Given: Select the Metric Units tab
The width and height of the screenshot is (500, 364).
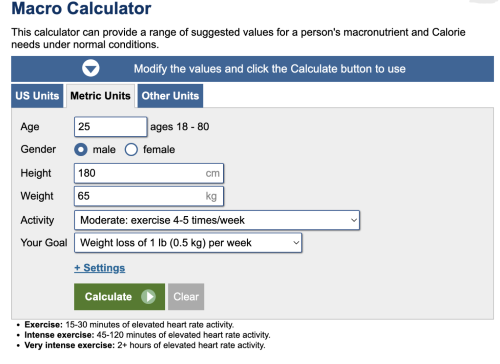Looking at the screenshot, I should click(100, 96).
